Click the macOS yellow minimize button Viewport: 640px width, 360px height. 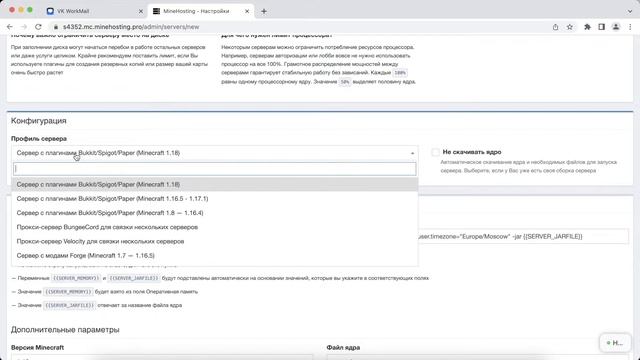pos(21,10)
